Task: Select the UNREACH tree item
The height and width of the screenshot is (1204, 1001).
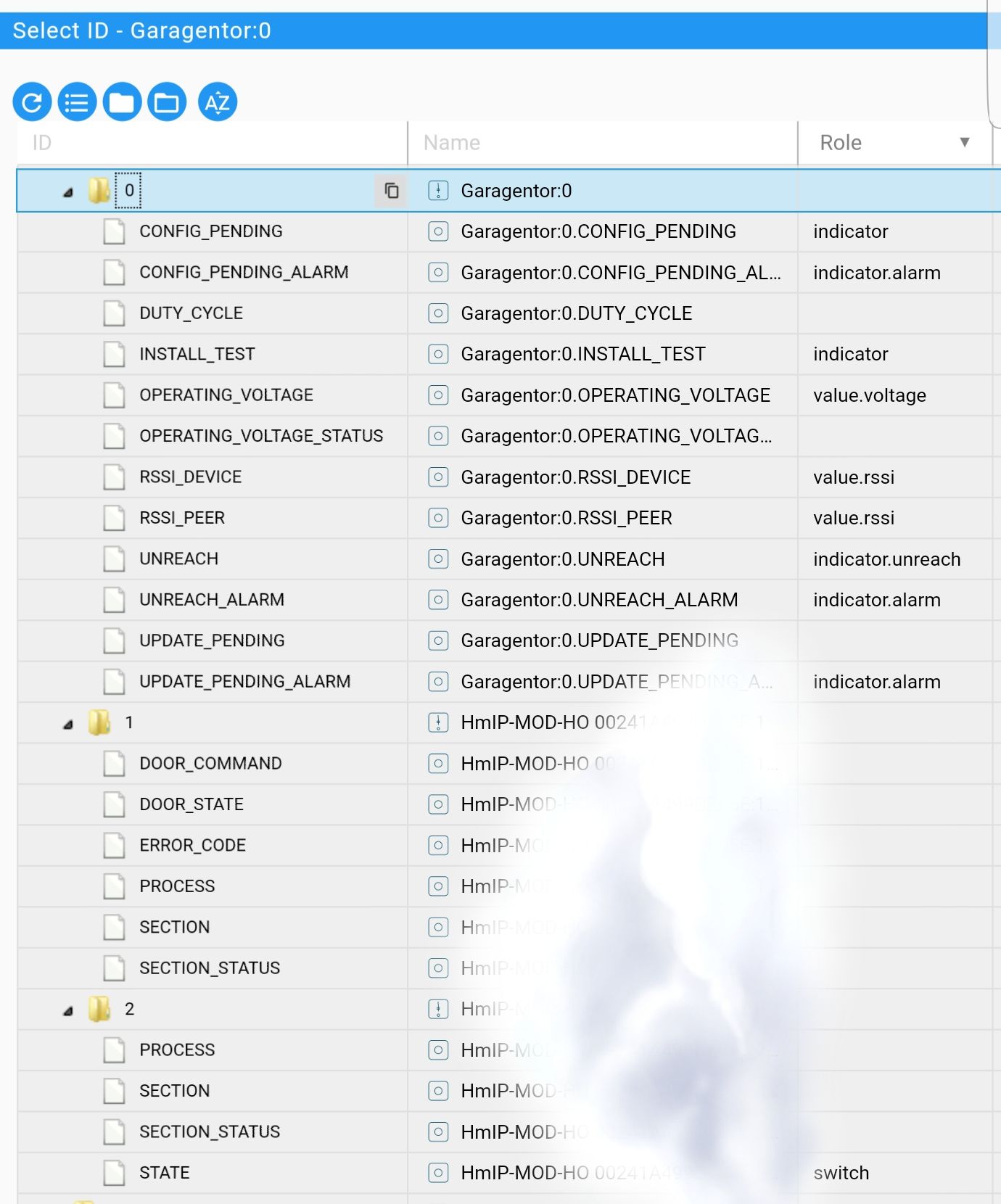Action: (178, 559)
